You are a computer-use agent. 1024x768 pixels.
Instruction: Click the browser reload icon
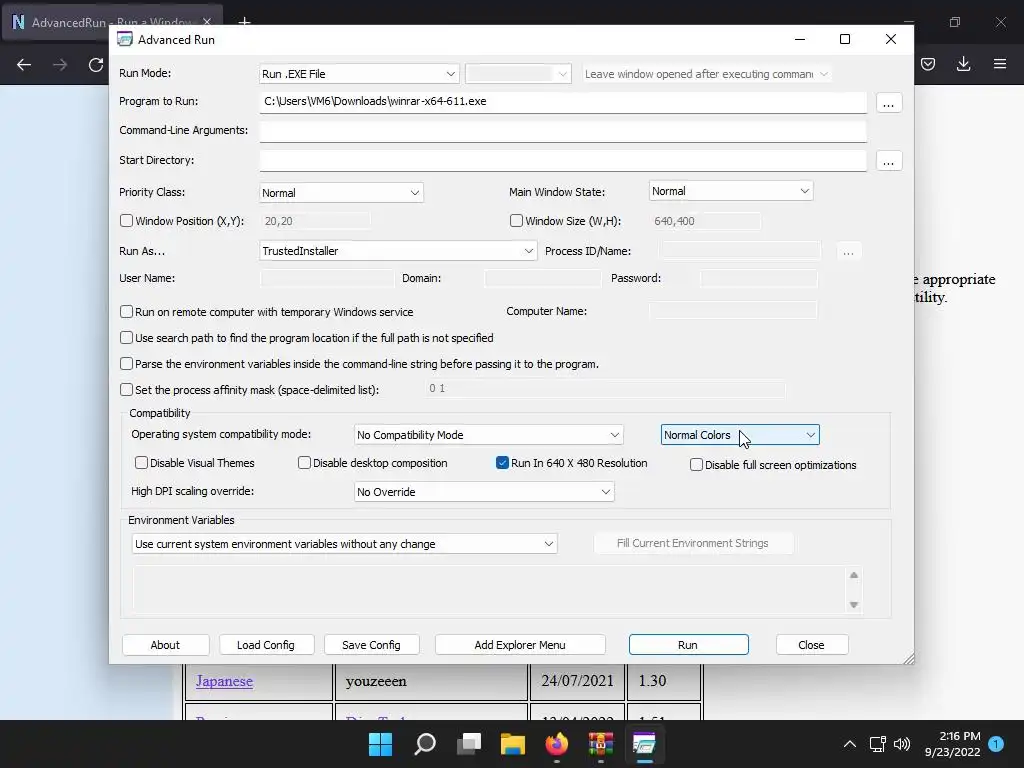pos(96,65)
